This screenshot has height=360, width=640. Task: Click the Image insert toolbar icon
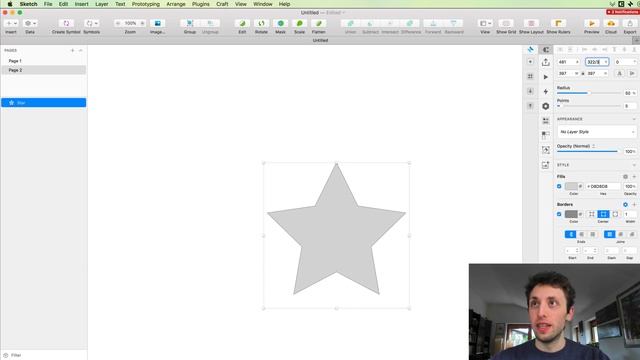[157, 24]
